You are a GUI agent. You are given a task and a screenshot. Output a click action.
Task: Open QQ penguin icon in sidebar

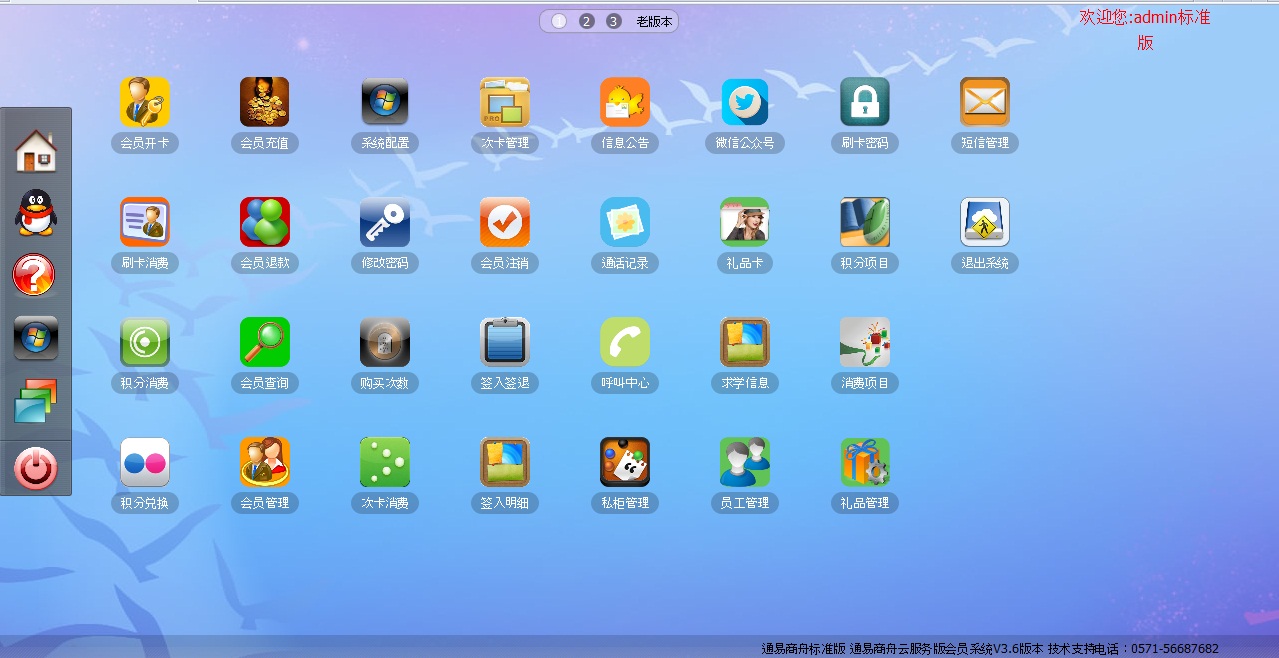click(x=36, y=213)
